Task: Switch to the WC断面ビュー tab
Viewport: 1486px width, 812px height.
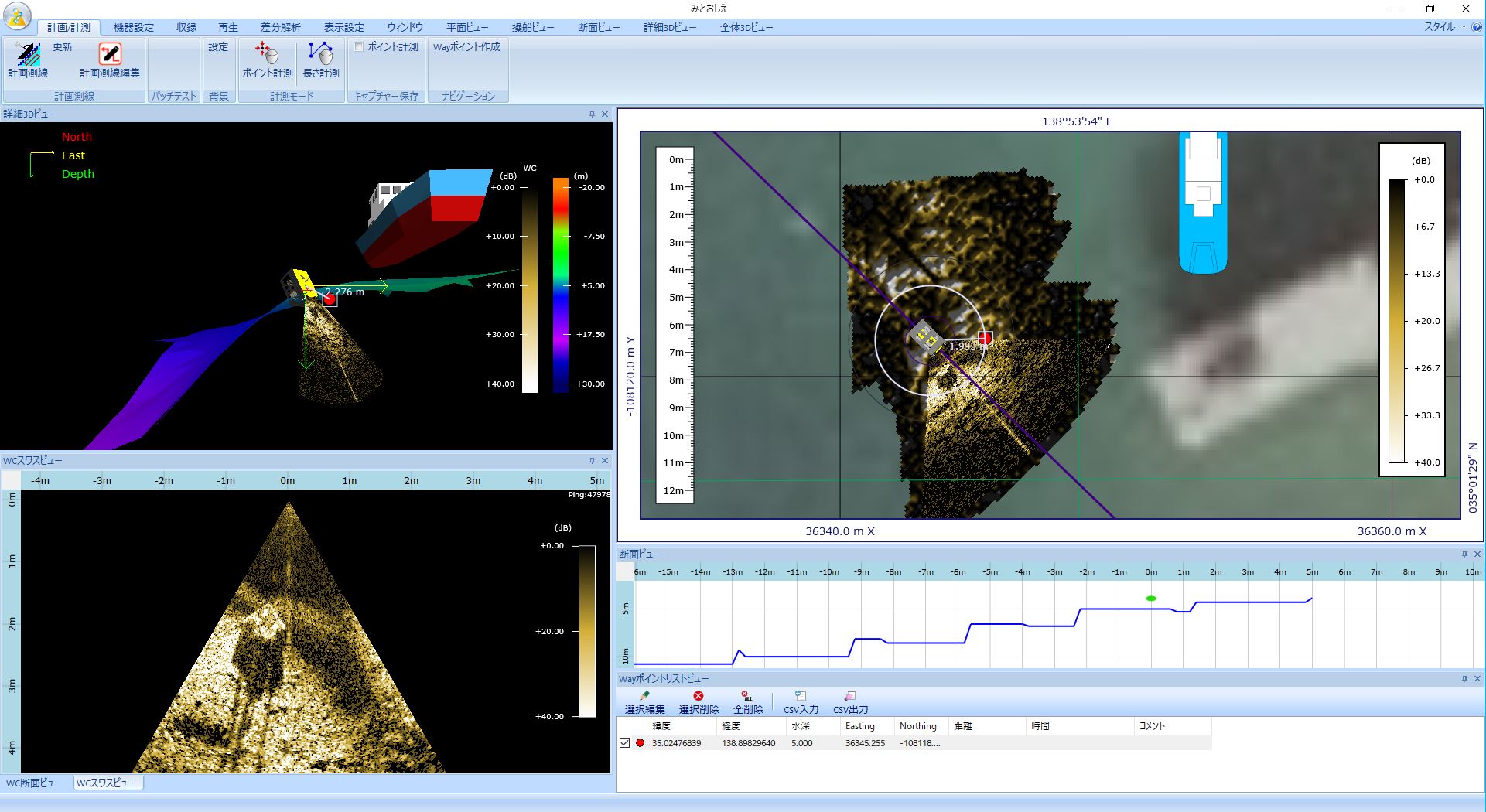Action: click(34, 783)
